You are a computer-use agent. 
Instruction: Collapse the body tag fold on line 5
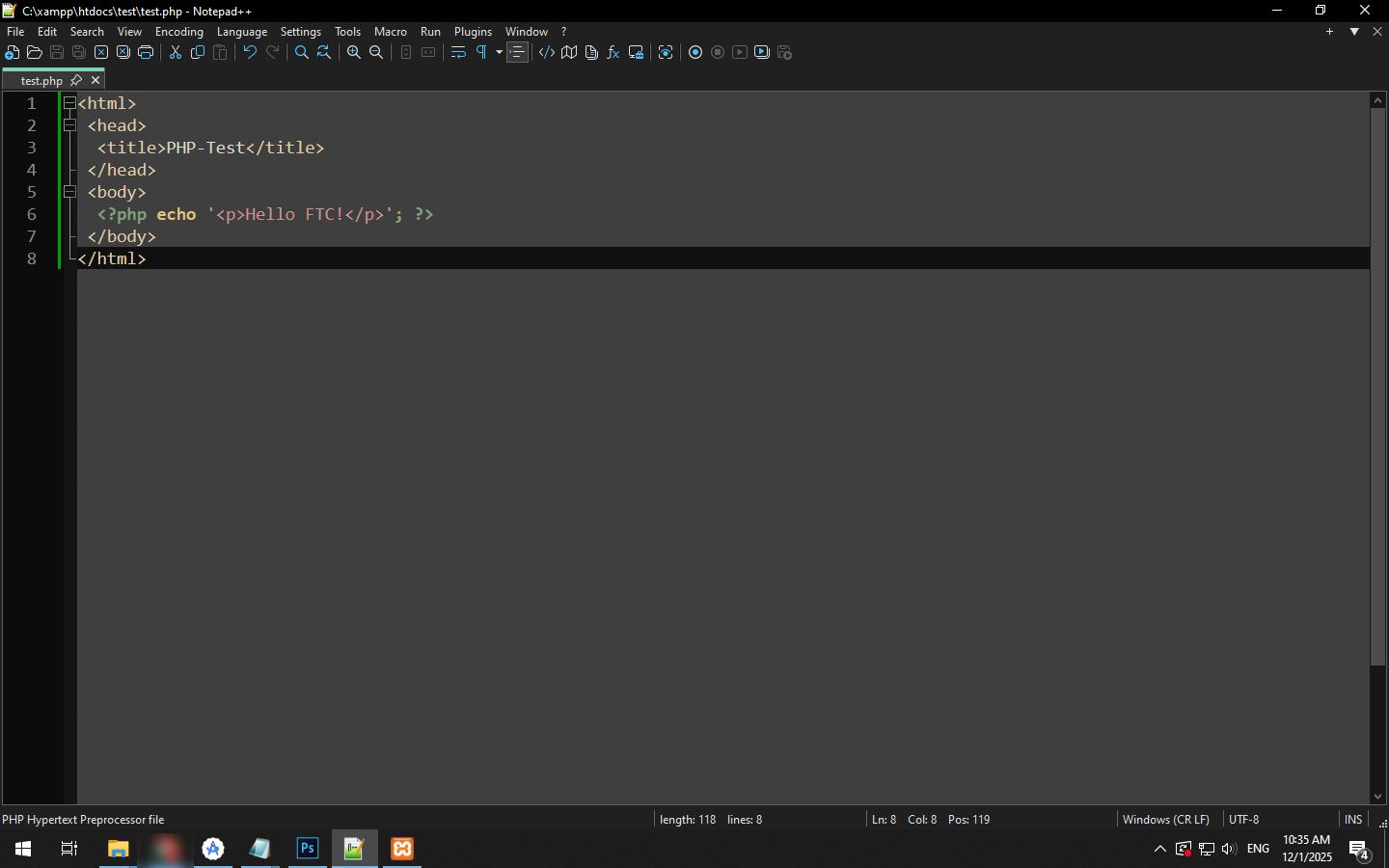(69, 192)
